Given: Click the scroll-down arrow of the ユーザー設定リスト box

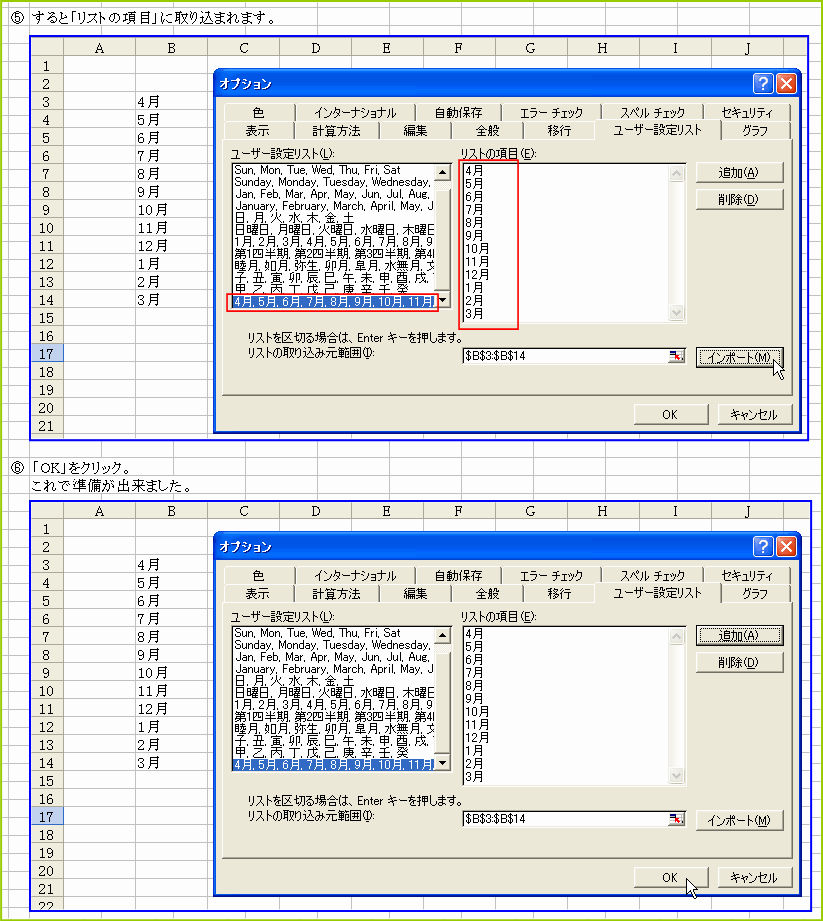Looking at the screenshot, I should (x=441, y=299).
